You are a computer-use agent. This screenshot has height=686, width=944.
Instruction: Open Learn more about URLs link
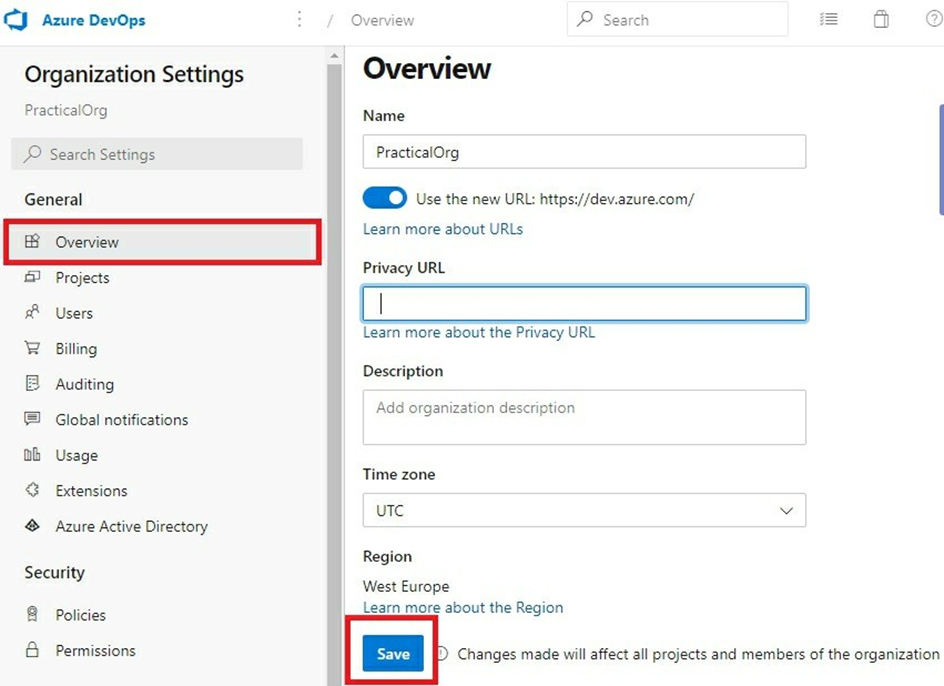click(442, 229)
